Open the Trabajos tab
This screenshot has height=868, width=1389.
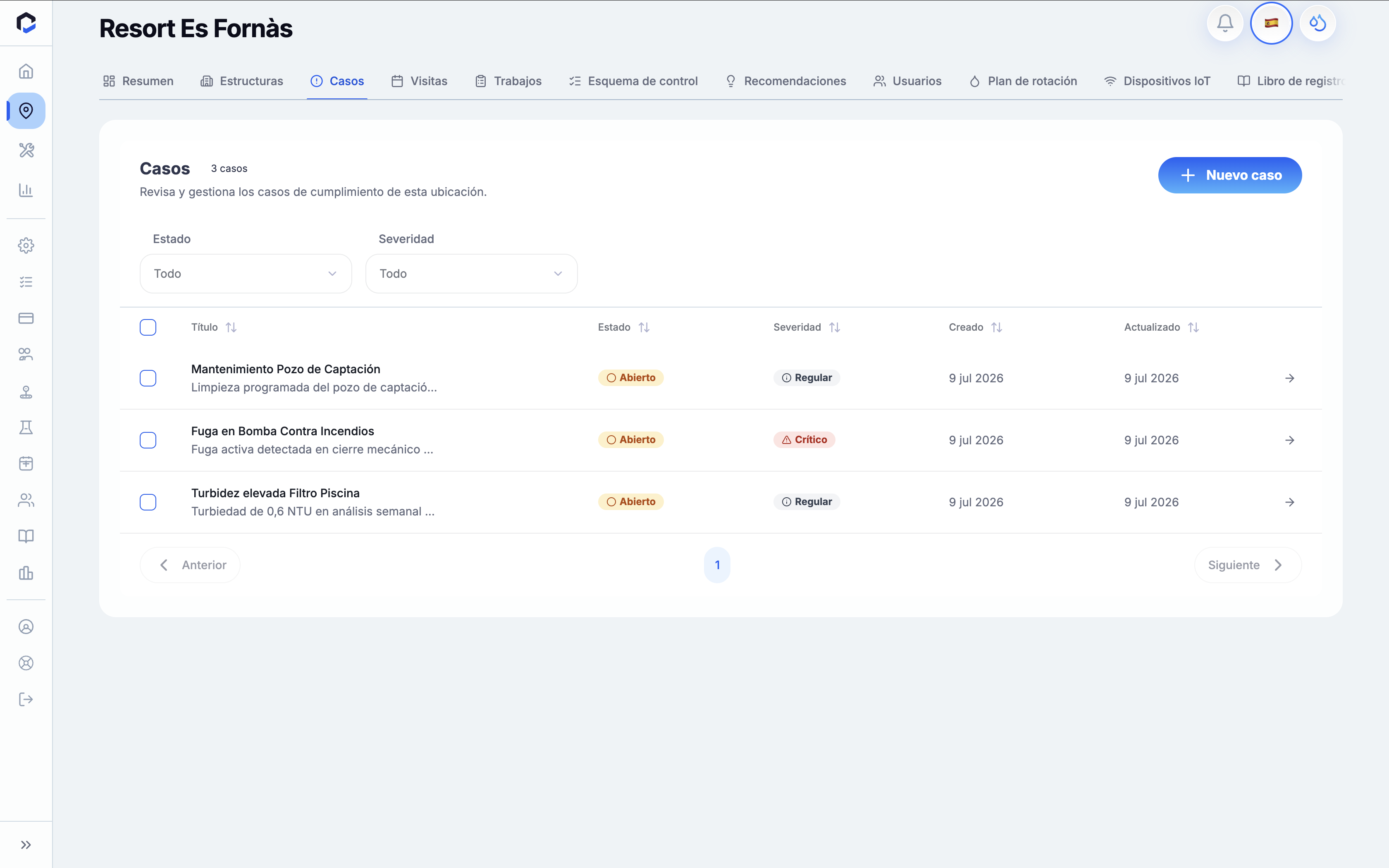click(508, 81)
